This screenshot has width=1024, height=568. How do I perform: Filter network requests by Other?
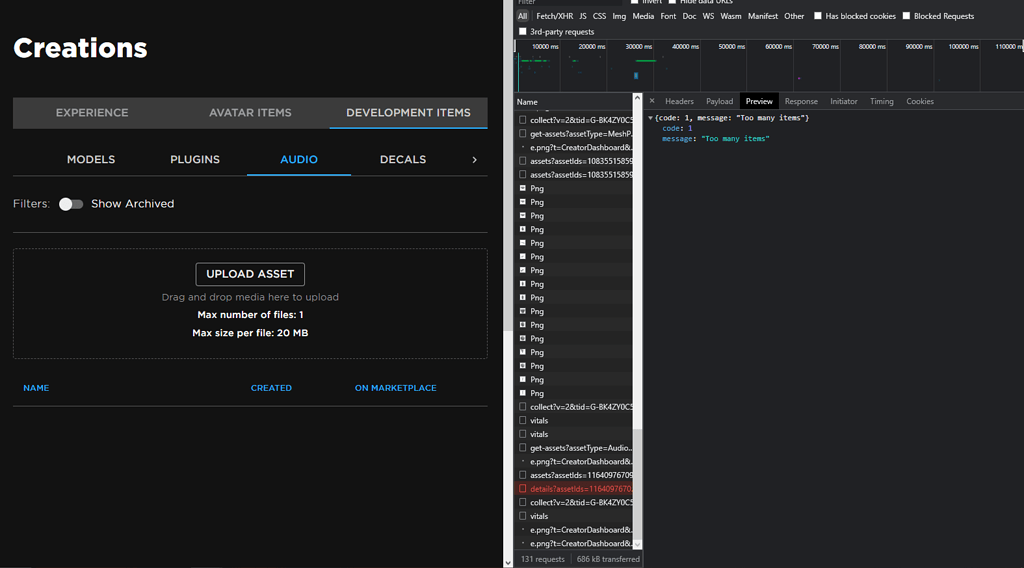click(x=794, y=16)
